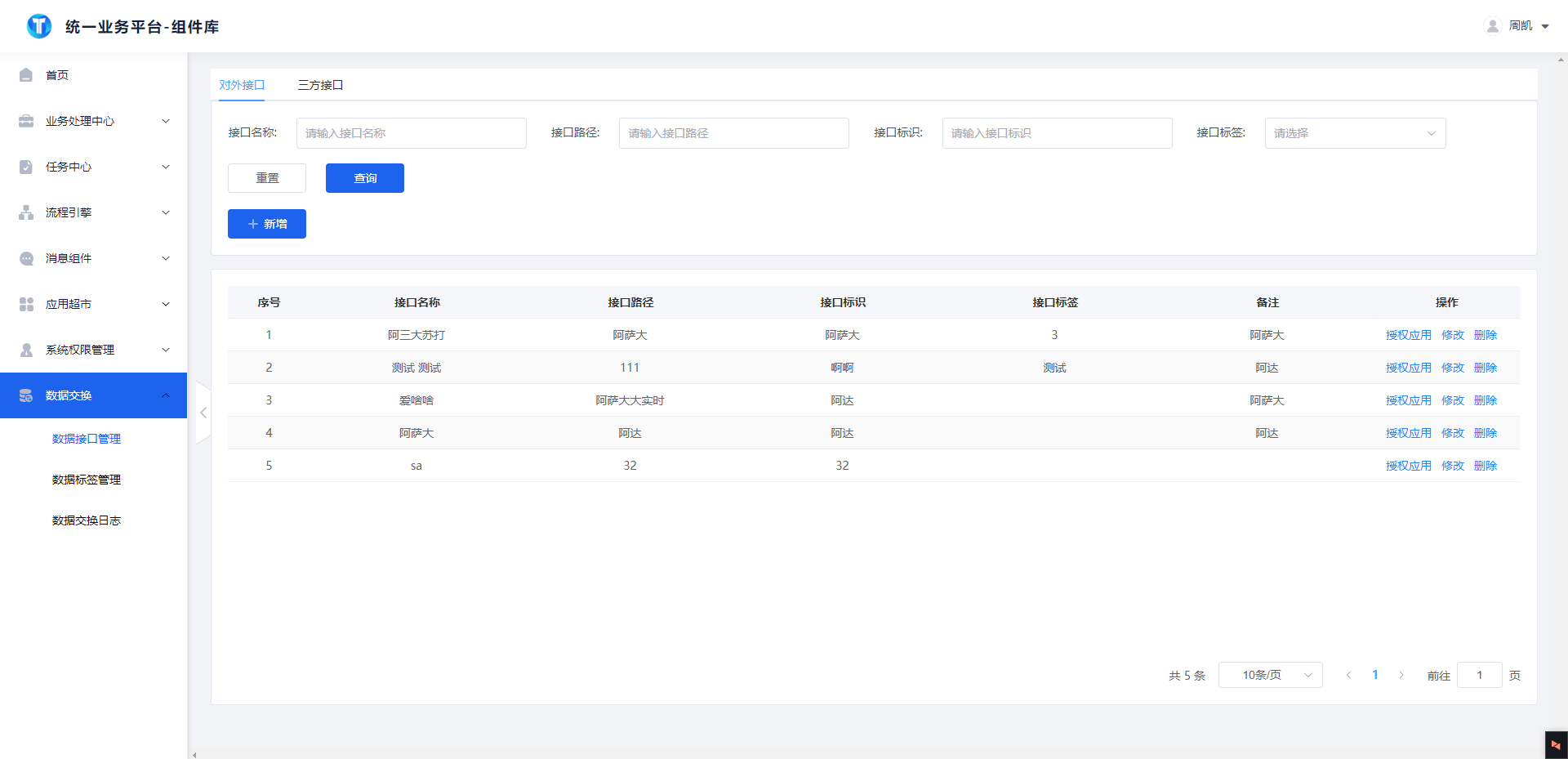Click 删除 for row 阿三大苏打

coord(1486,335)
